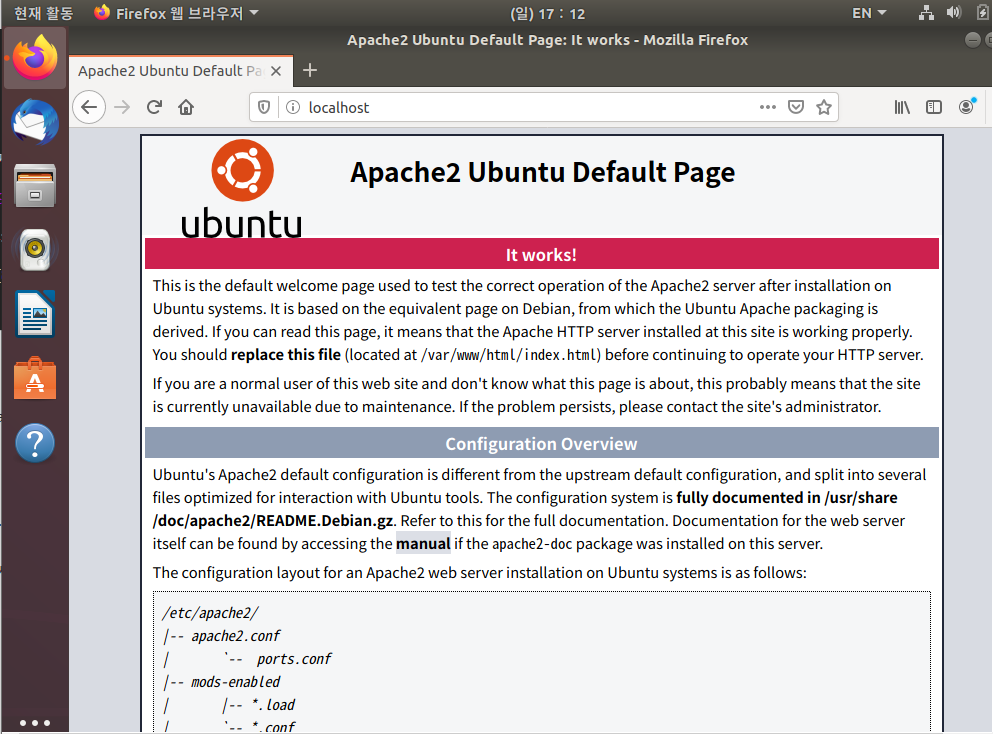Open LibreOffice Writer from the dock
993x734 pixels.
pyautogui.click(x=35, y=314)
